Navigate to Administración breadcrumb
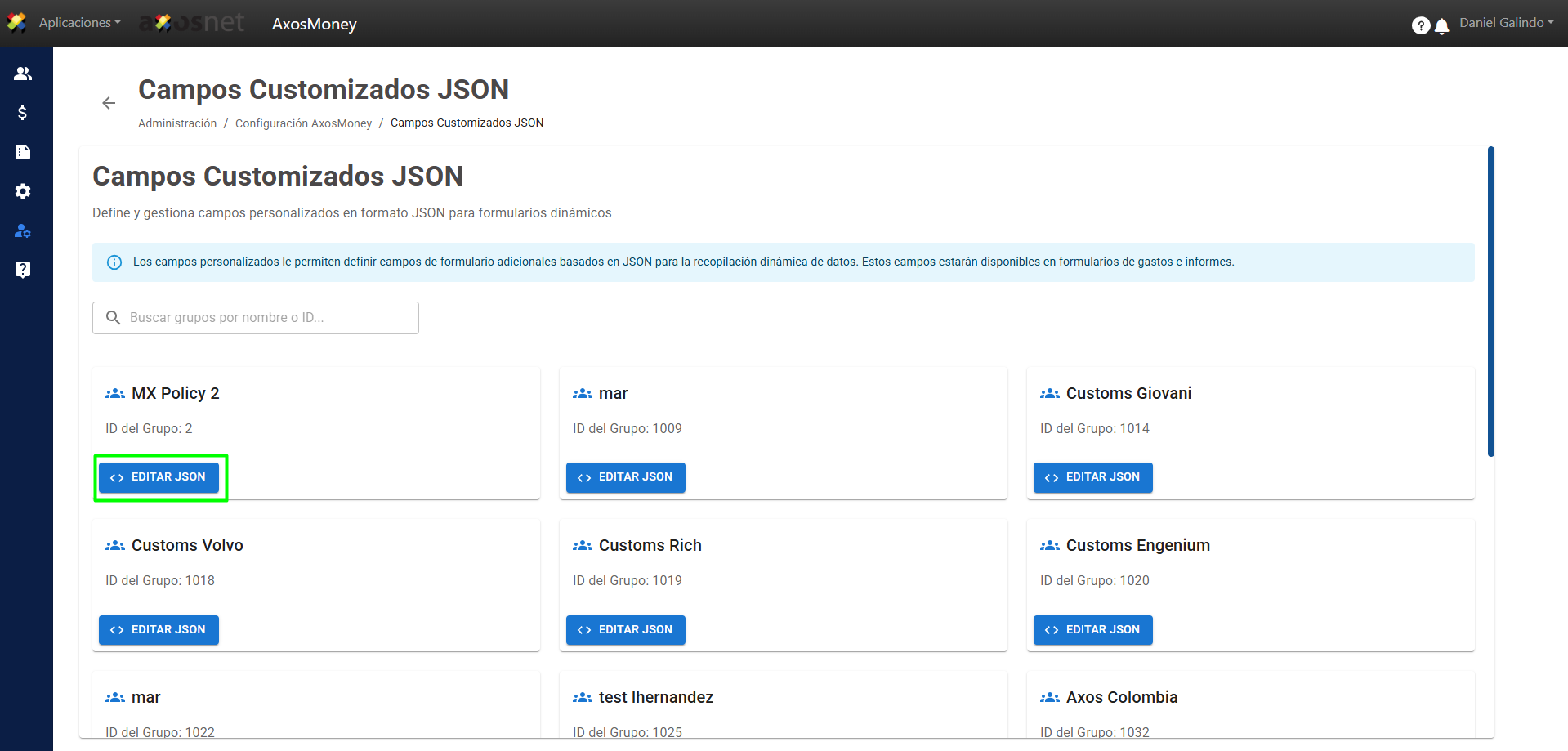This screenshot has width=1568, height=751. 177,123
